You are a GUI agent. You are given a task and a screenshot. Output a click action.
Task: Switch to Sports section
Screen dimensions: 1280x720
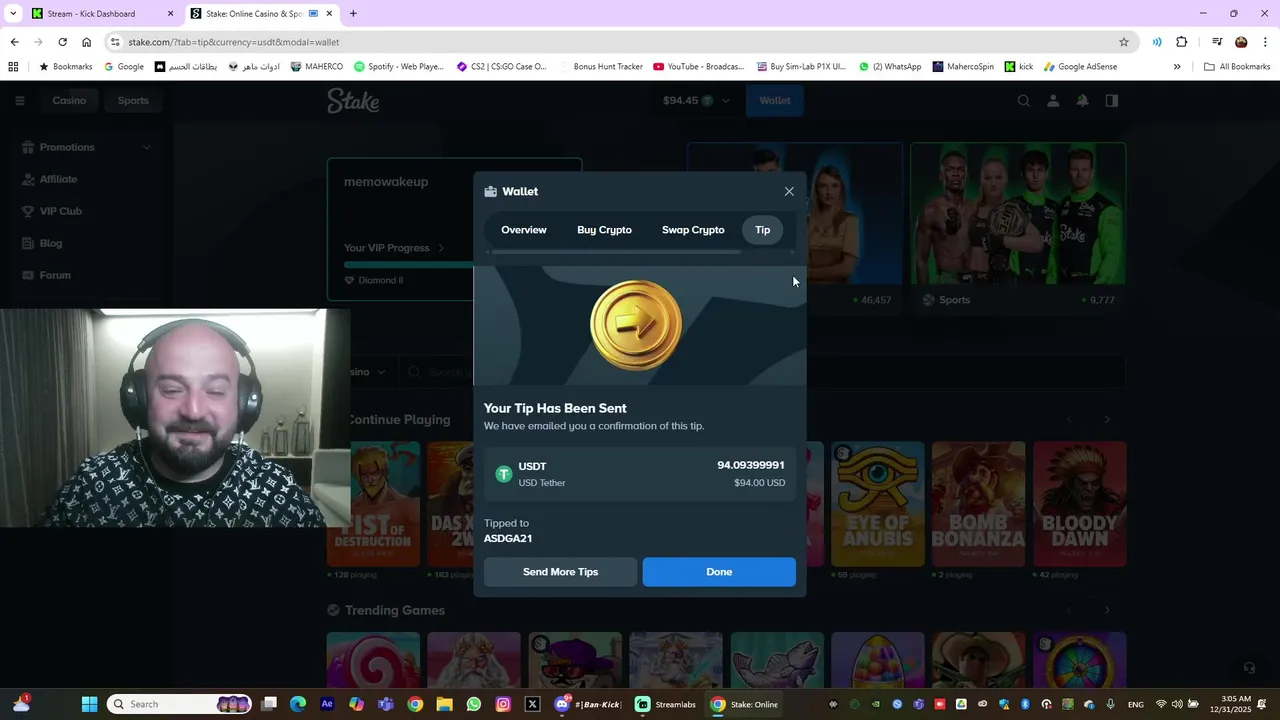[133, 100]
